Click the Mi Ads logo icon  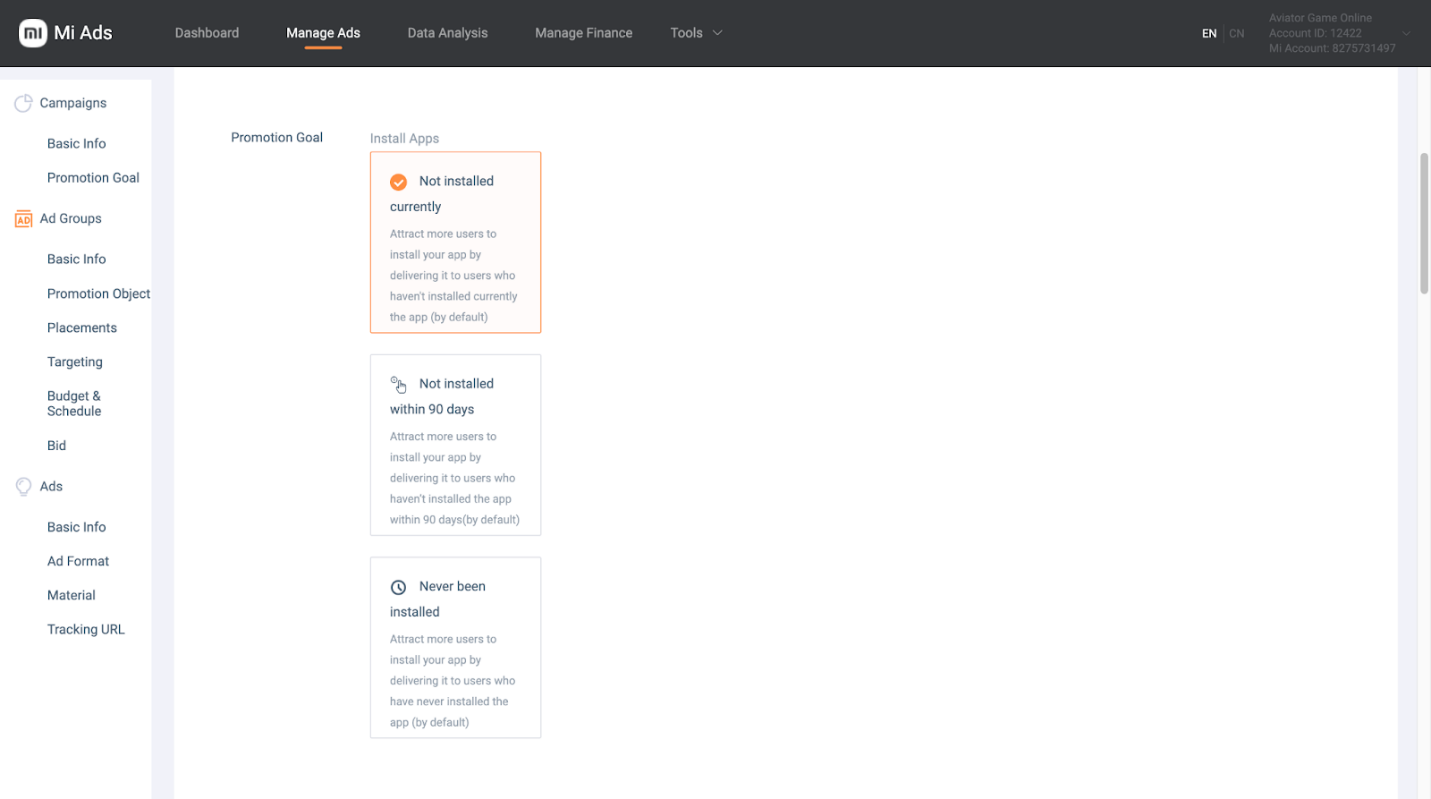33,33
